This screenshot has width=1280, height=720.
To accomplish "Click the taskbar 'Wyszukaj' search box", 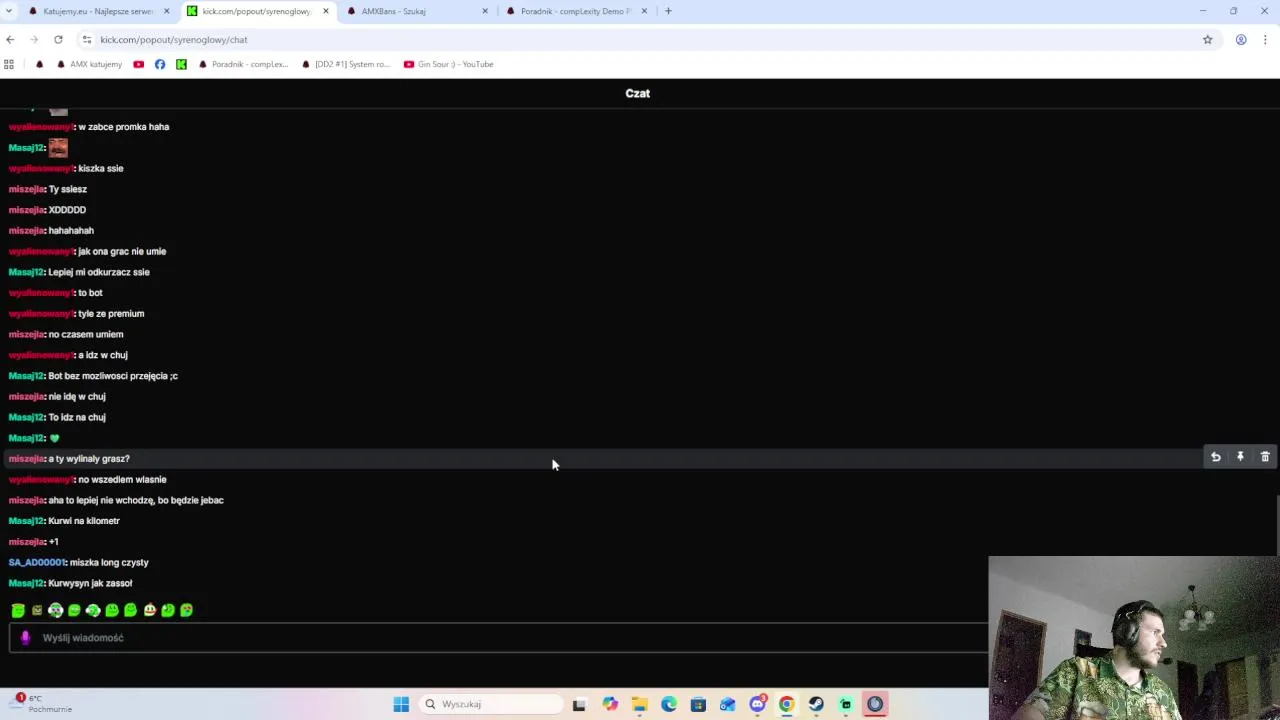I will coord(491,704).
